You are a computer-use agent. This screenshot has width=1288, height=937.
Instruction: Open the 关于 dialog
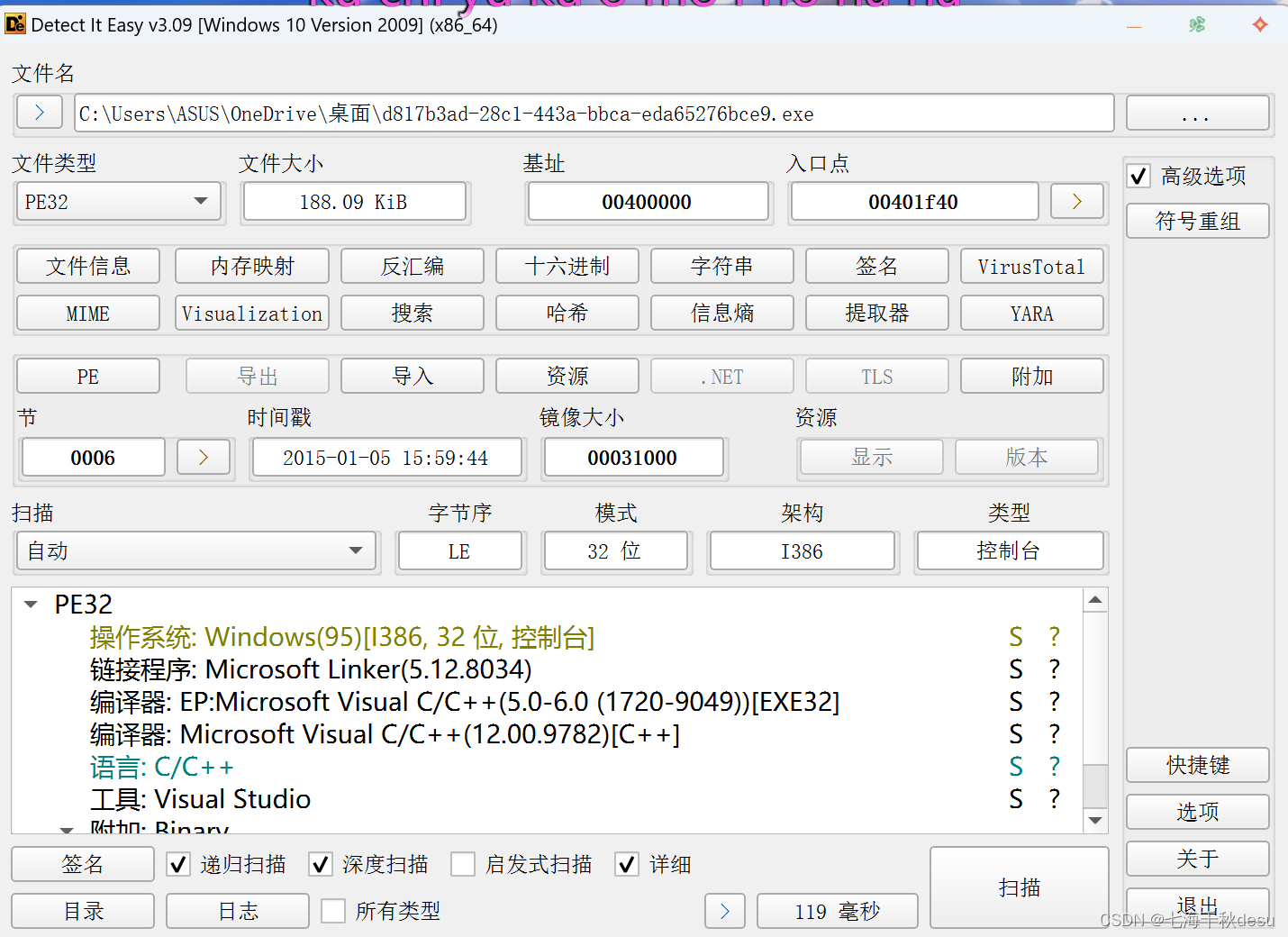pos(1197,859)
